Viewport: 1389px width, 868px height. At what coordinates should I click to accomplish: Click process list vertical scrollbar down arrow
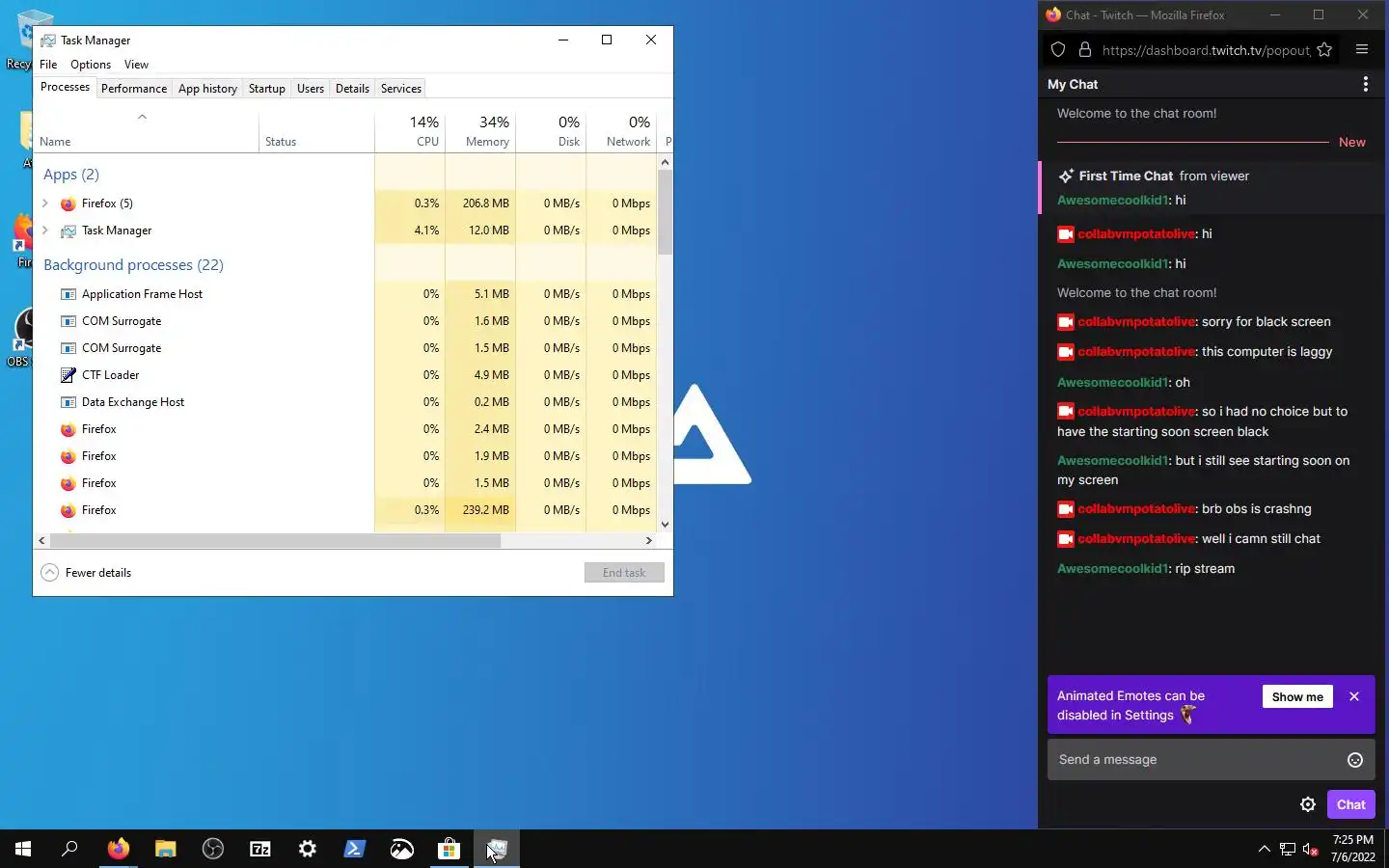point(665,525)
